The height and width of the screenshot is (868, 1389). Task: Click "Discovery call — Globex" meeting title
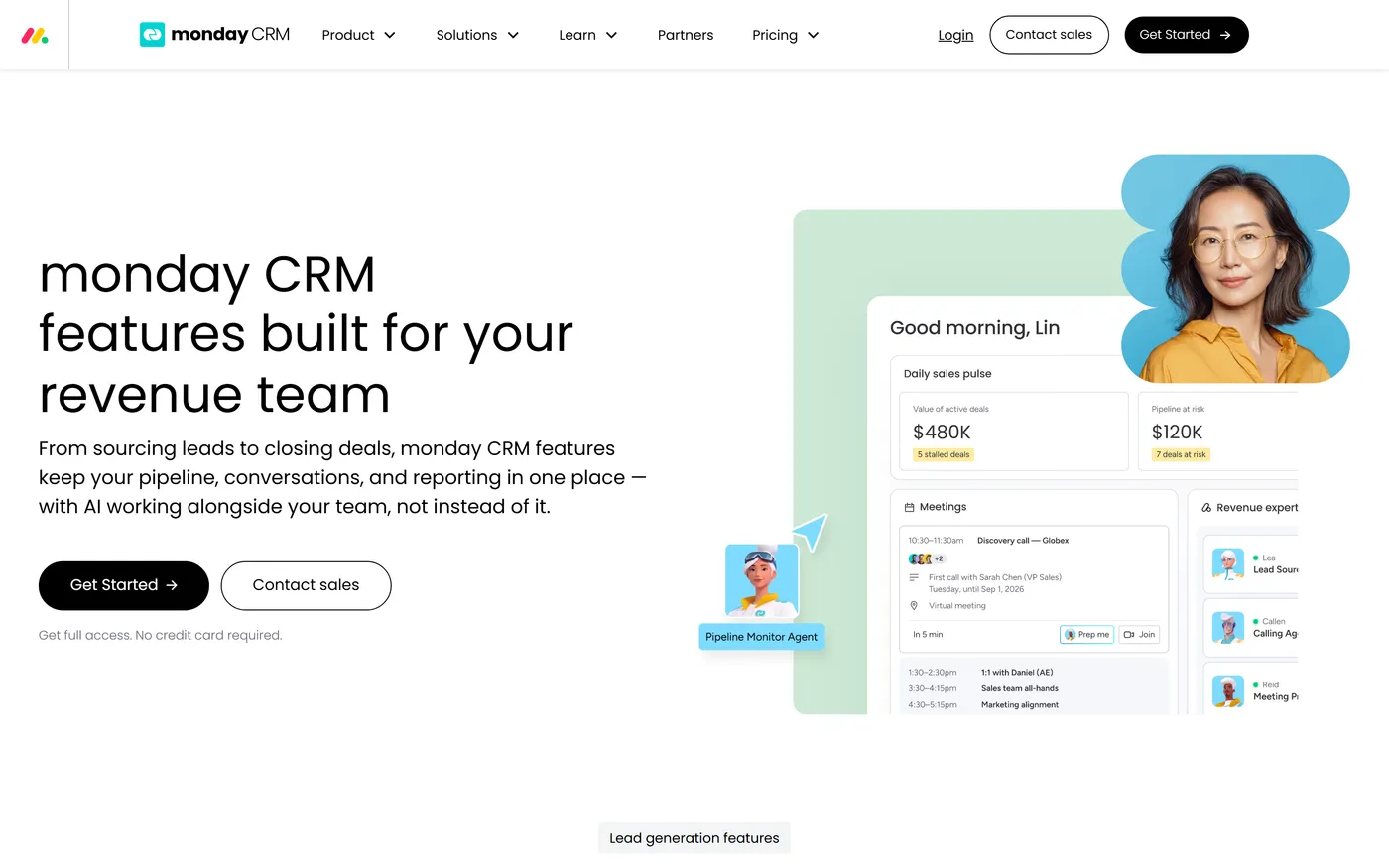pos(1023,541)
